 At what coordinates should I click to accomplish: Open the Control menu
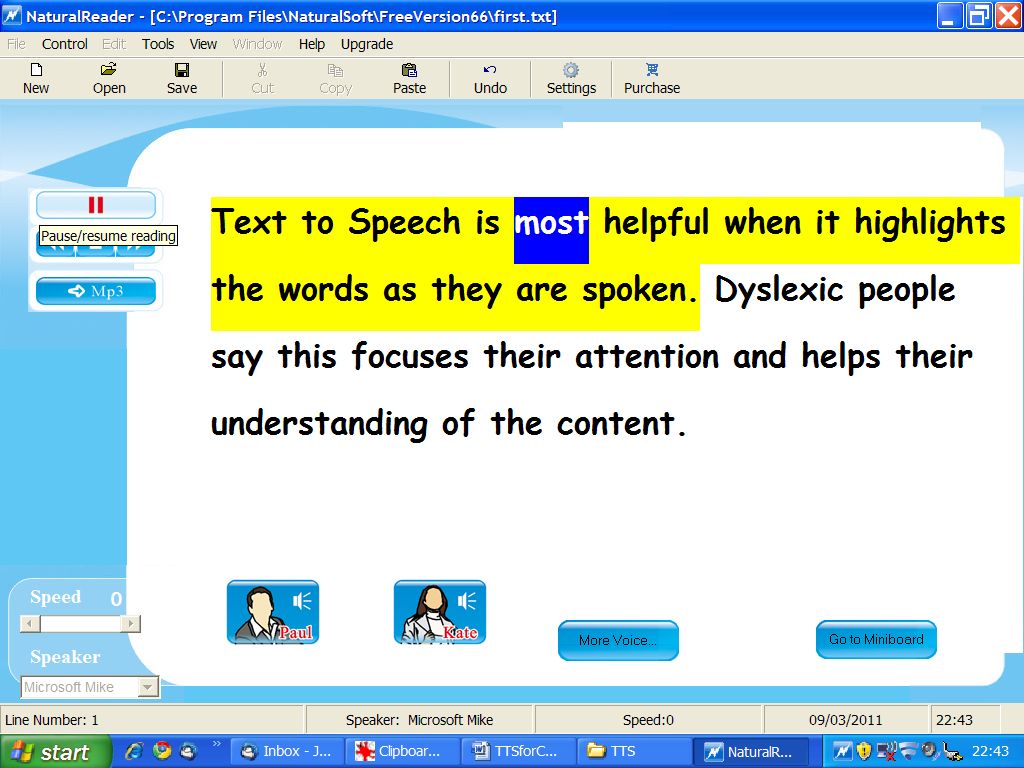pos(64,44)
